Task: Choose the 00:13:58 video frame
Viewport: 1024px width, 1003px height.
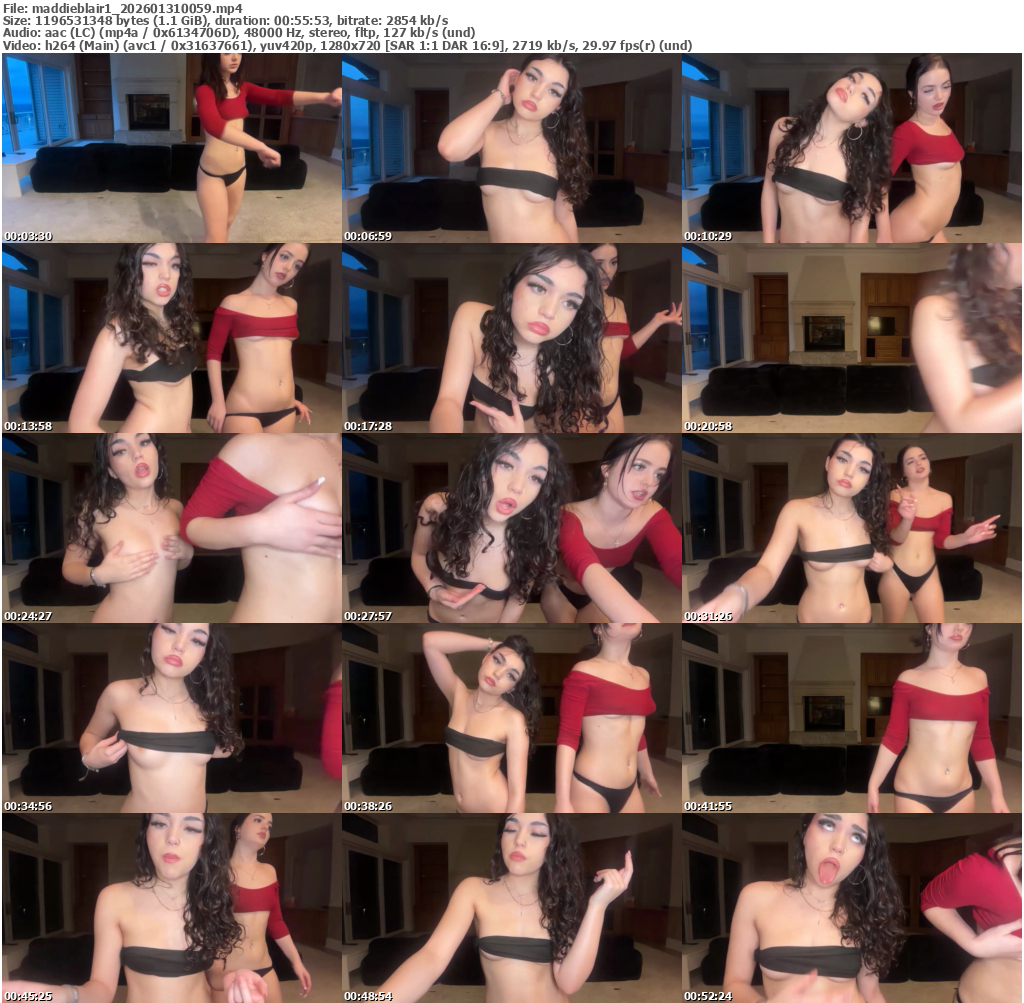Action: 171,338
